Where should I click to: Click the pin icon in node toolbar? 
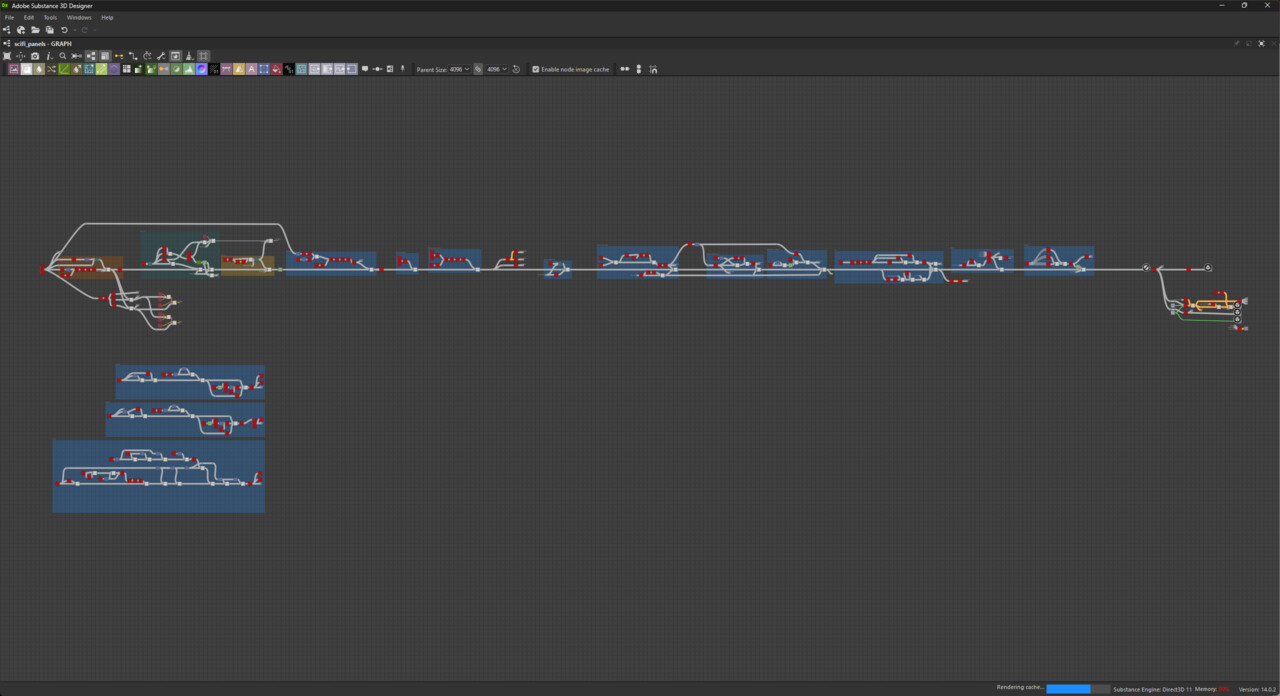point(402,69)
